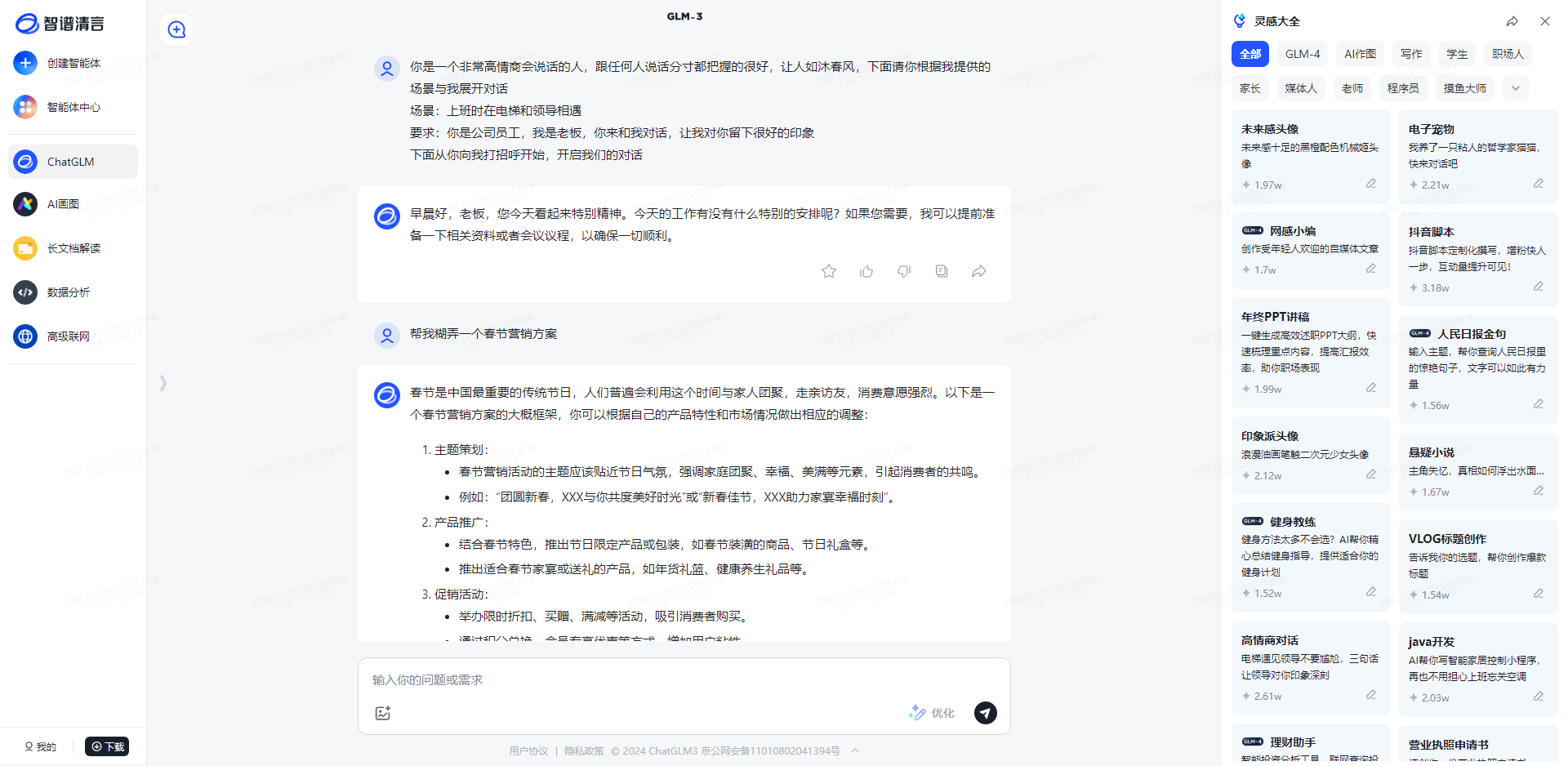Open 高级联网 feature
Image resolution: width=1568 pixels, height=766 pixels.
pos(73,336)
